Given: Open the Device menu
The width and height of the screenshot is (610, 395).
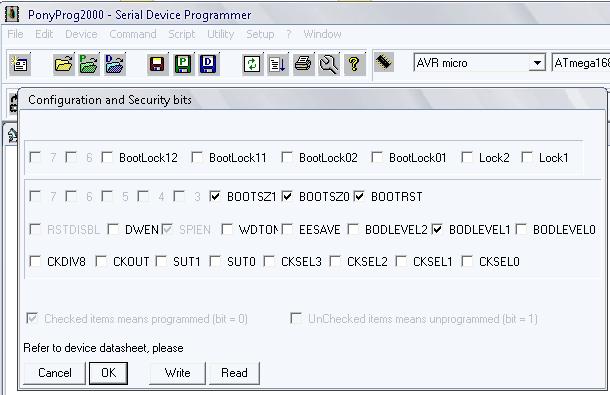Looking at the screenshot, I should pos(81,34).
